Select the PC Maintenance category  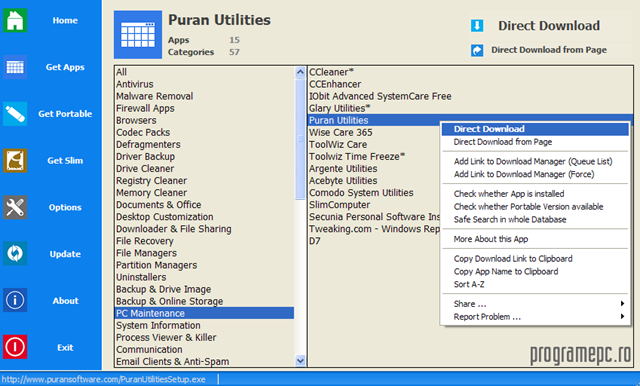[x=204, y=313]
